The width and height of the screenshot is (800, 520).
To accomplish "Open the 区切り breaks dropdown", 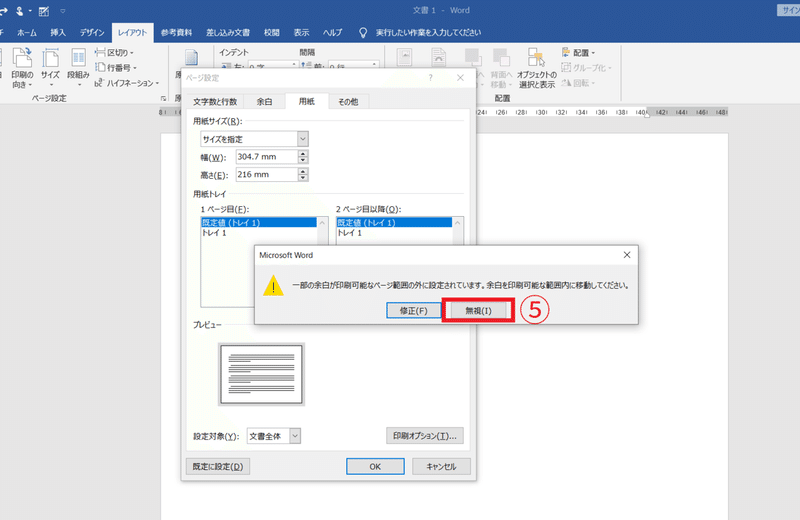I will pyautogui.click(x=114, y=53).
